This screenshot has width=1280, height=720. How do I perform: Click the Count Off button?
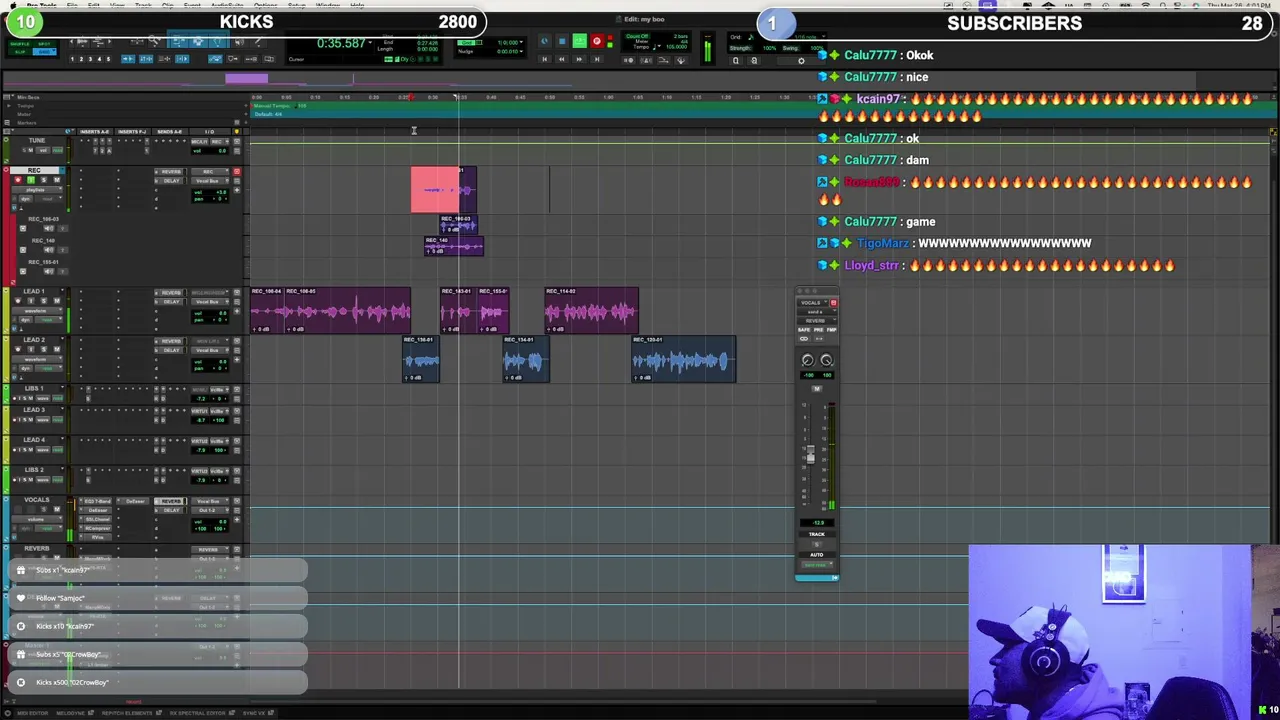click(x=637, y=36)
